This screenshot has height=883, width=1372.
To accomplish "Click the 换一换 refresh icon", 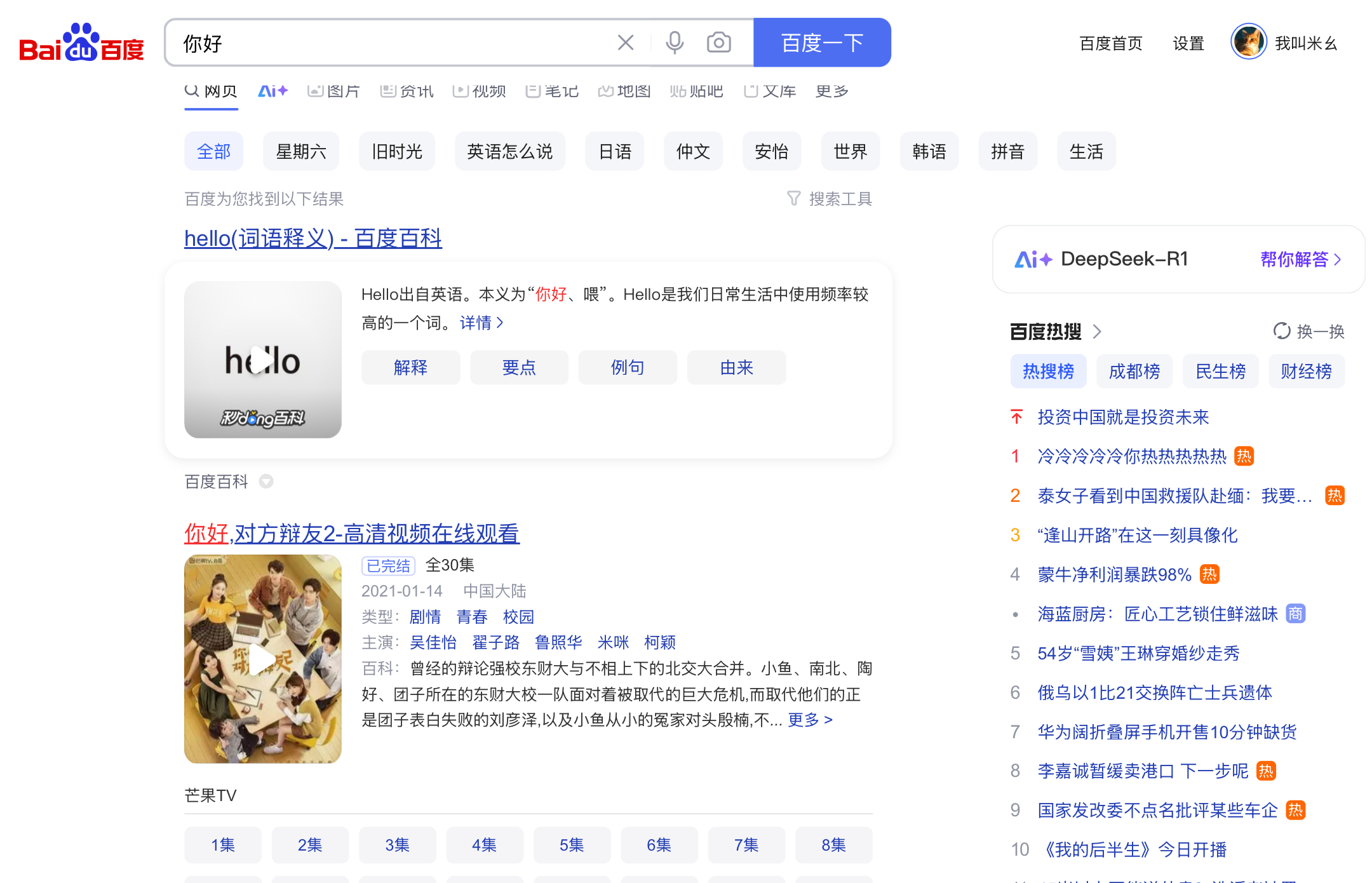I will click(1282, 331).
